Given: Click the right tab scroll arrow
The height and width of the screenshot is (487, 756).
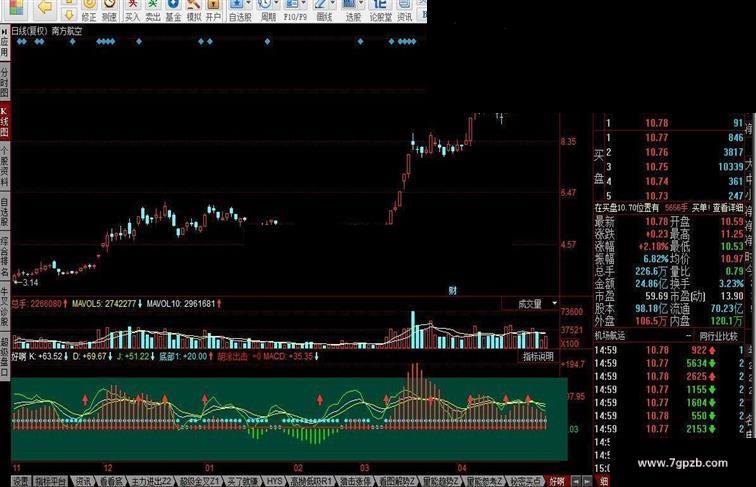Looking at the screenshot, I should 587,481.
